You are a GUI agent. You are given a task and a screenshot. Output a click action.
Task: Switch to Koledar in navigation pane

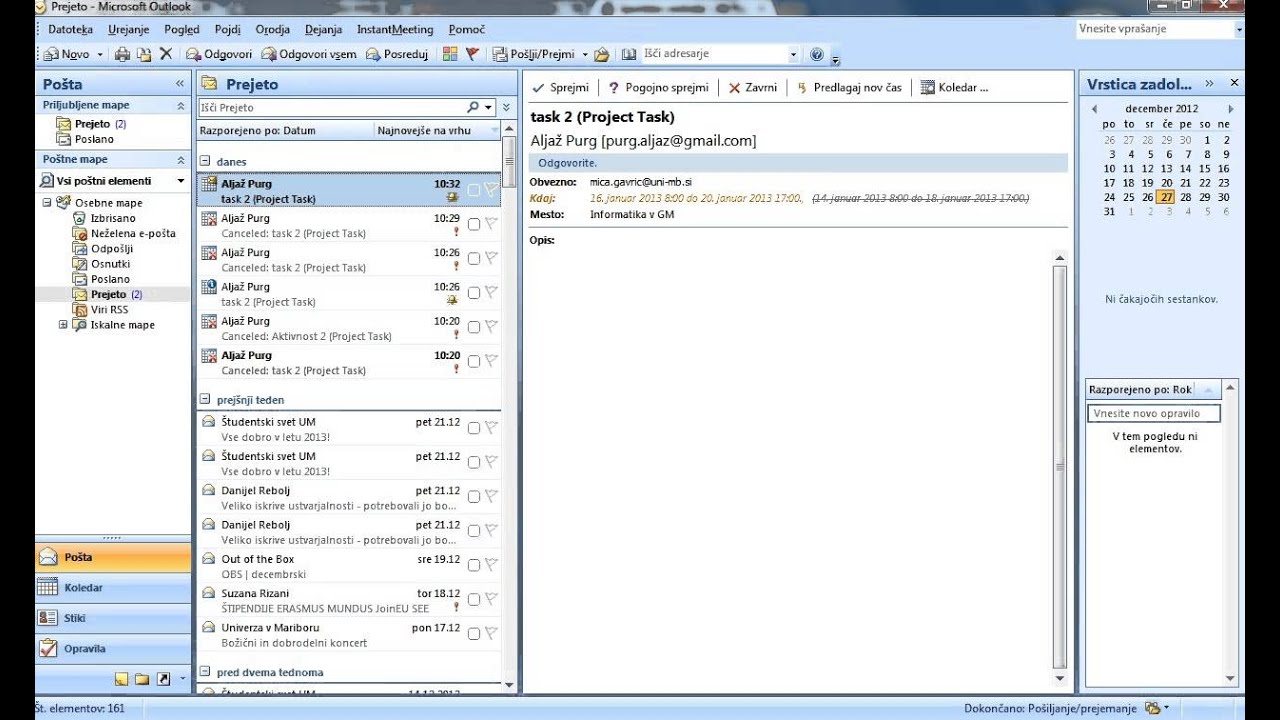pos(113,588)
